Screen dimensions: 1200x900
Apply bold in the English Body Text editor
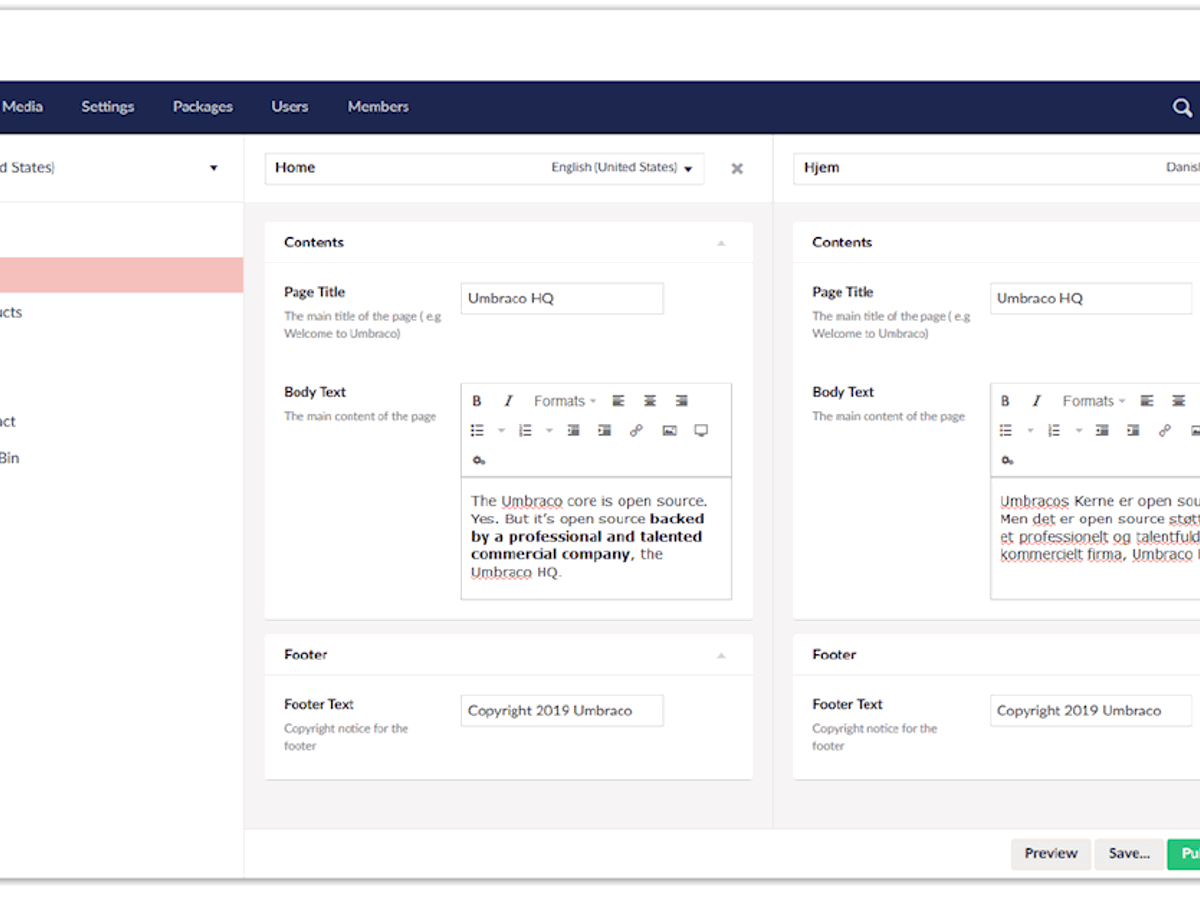click(477, 401)
